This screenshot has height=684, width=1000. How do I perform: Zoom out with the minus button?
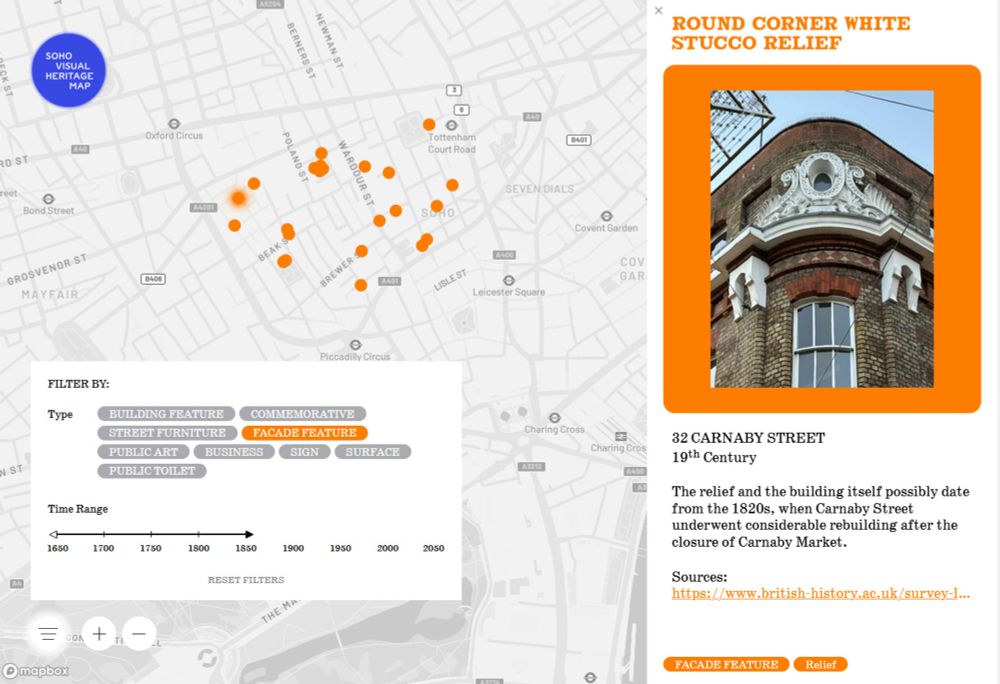(139, 634)
